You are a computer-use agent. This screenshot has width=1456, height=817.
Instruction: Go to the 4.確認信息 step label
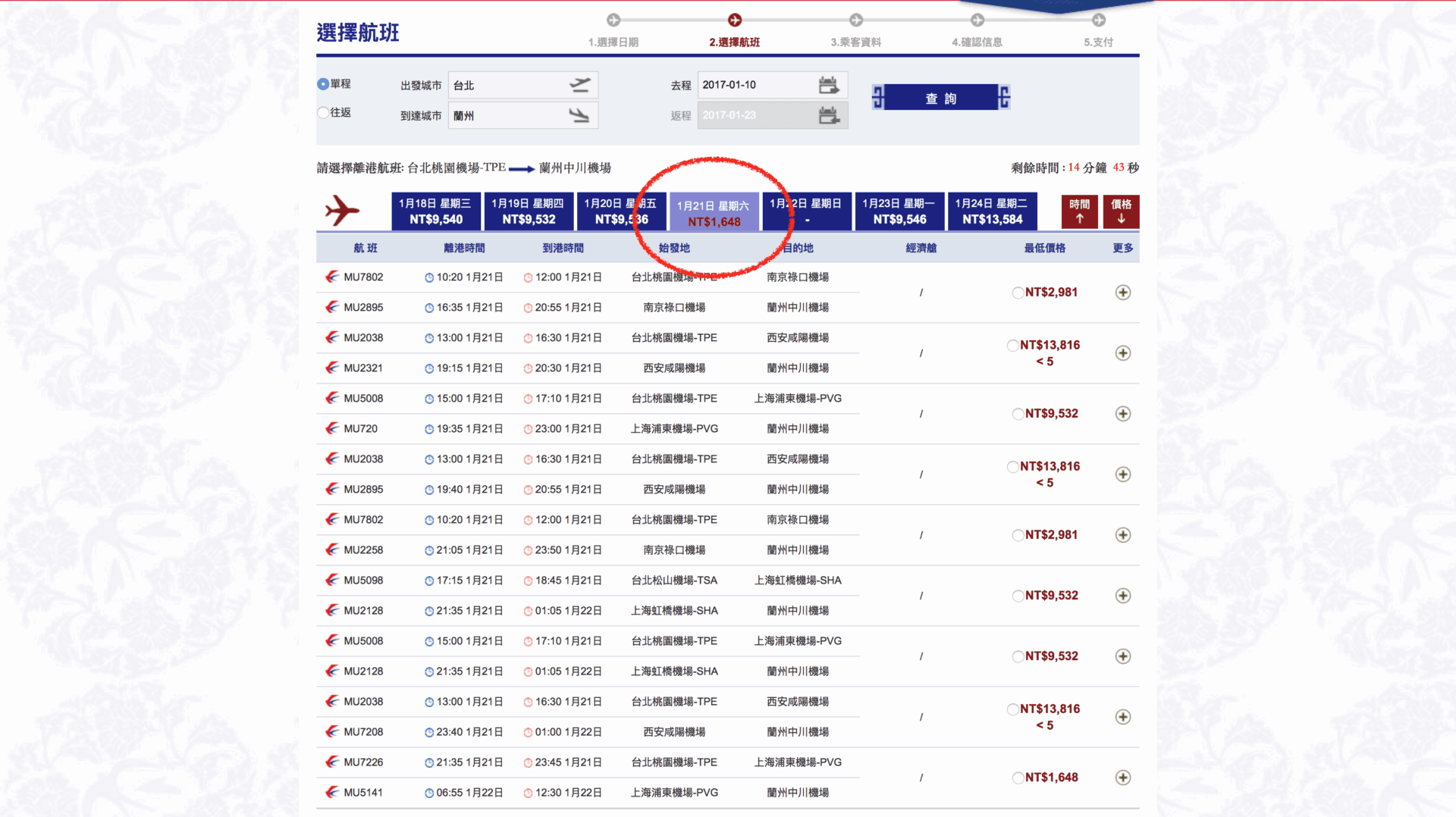(x=977, y=42)
